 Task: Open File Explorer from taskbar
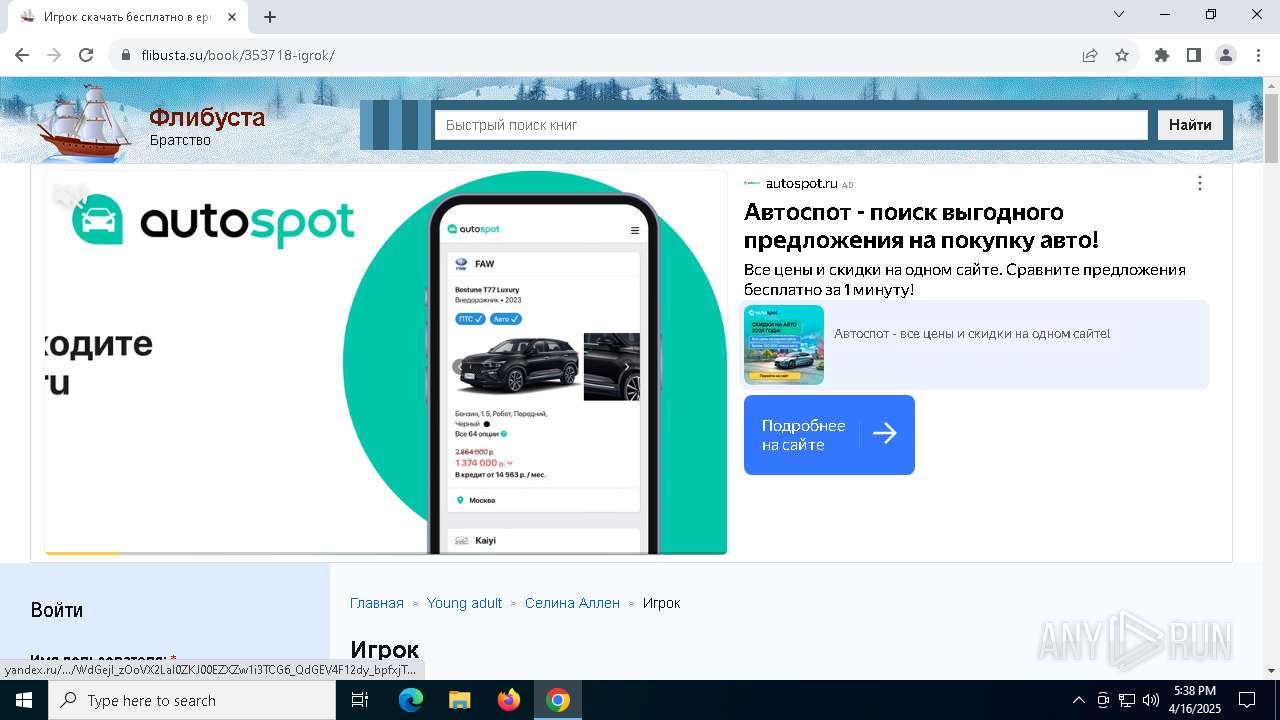click(x=460, y=700)
